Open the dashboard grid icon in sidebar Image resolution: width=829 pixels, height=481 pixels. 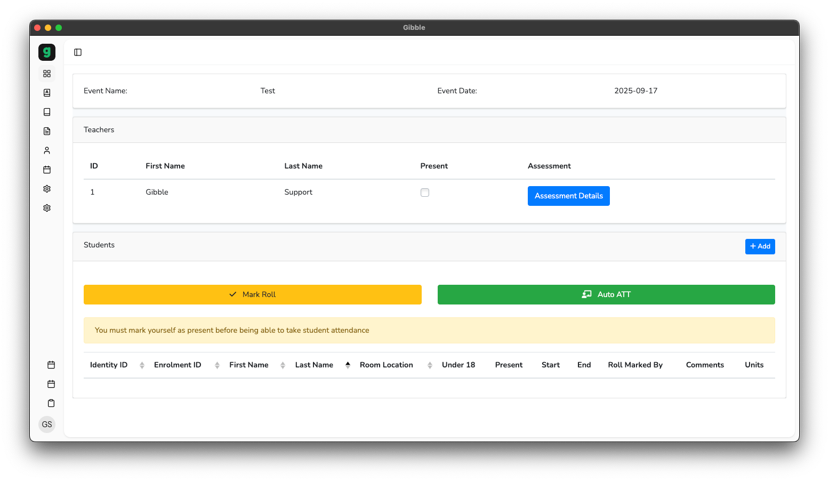(x=47, y=74)
